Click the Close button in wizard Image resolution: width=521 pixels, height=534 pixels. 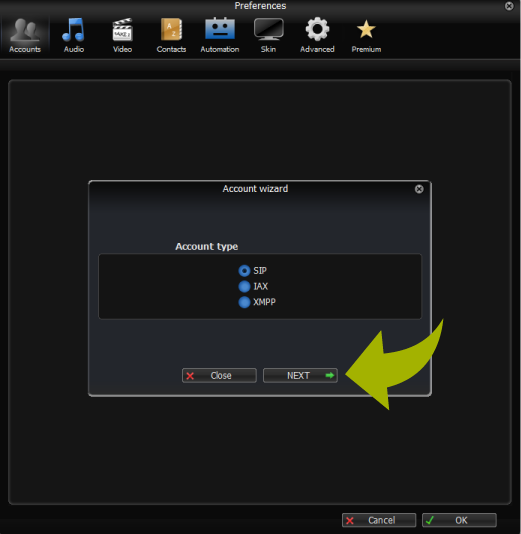pyautogui.click(x=219, y=376)
